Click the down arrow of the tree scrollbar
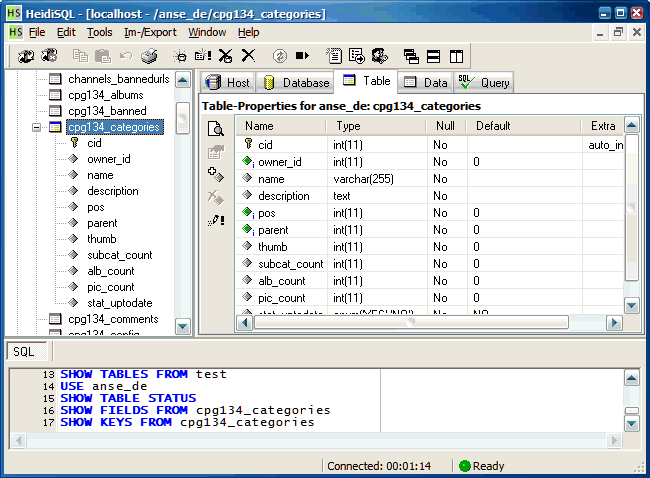The image size is (650, 478). (x=183, y=326)
